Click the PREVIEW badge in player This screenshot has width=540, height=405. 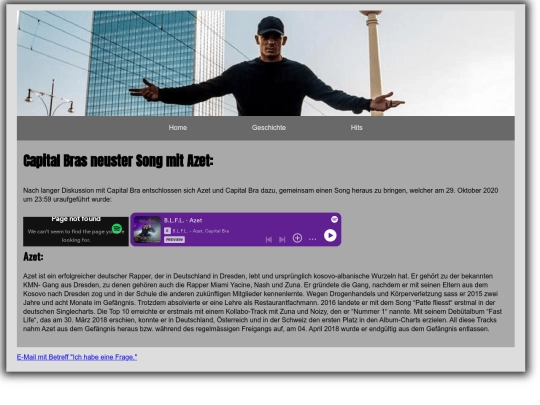(174, 240)
